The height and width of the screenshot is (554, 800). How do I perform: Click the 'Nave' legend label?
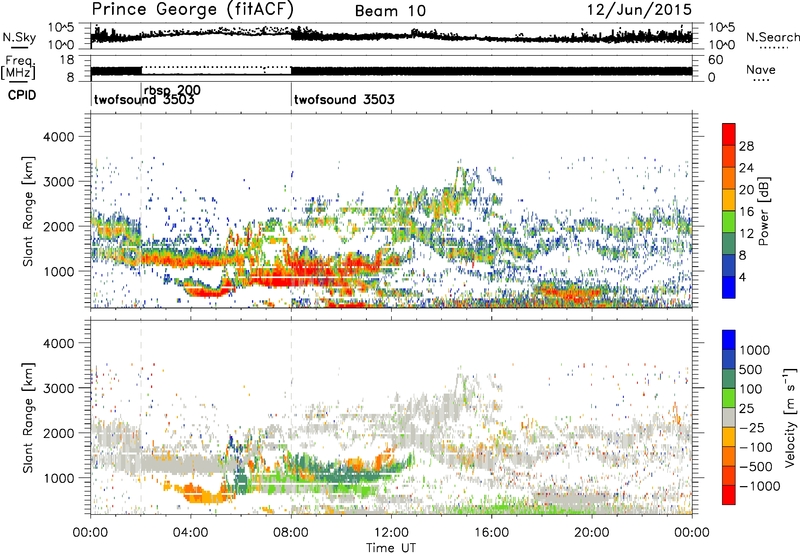760,70
